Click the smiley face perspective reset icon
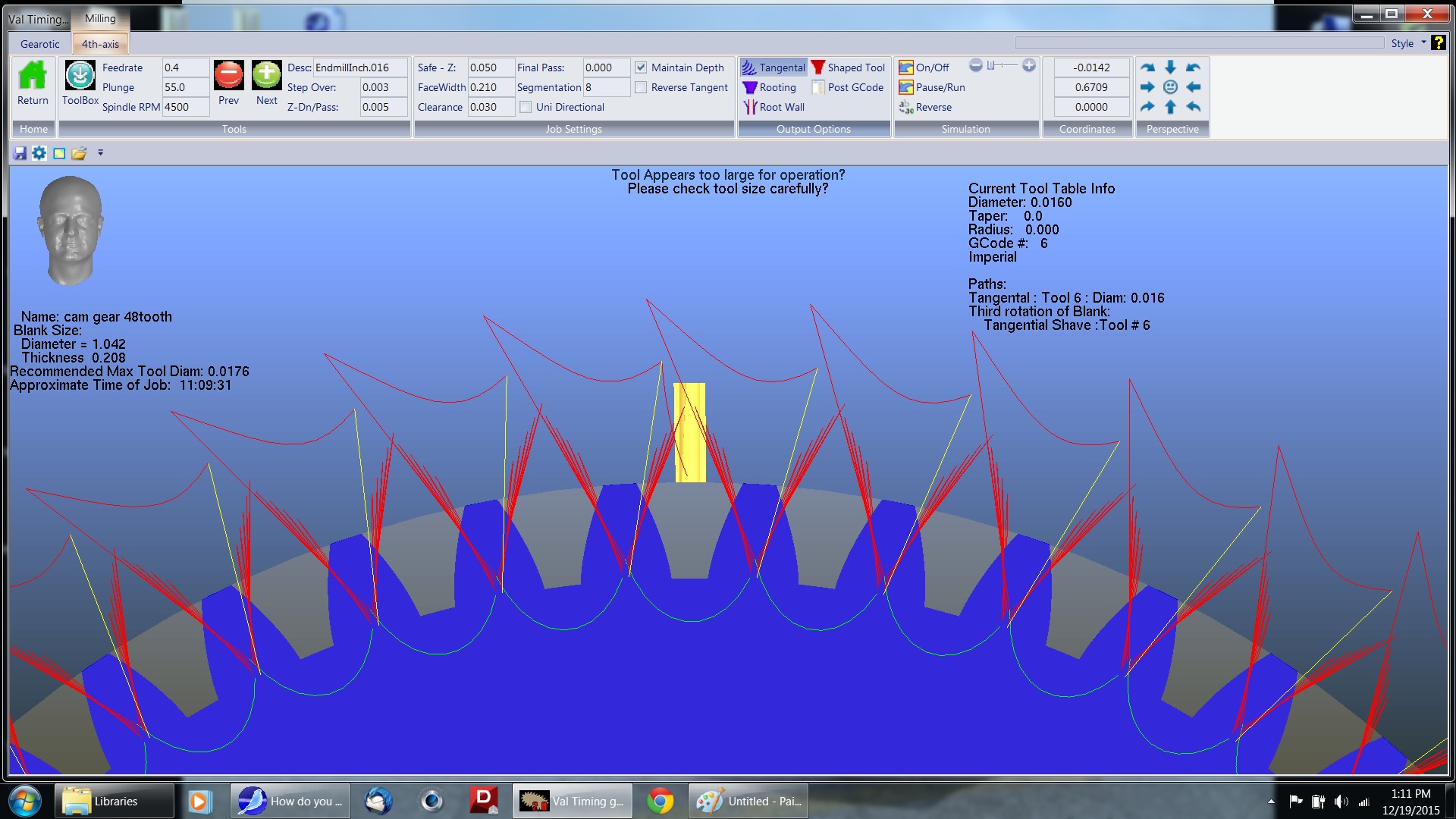The height and width of the screenshot is (819, 1456). point(1170,87)
